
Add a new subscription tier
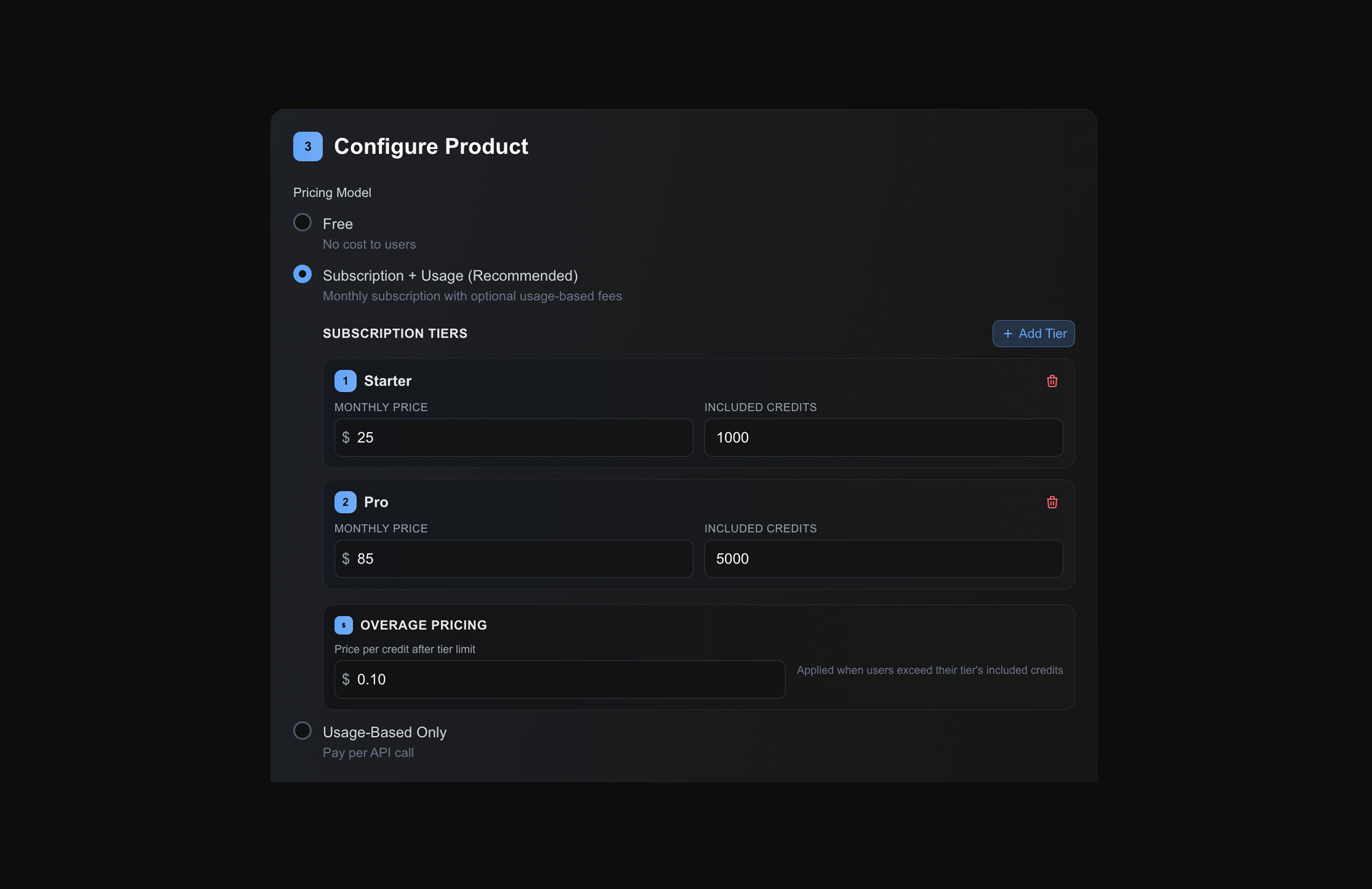pyautogui.click(x=1033, y=334)
